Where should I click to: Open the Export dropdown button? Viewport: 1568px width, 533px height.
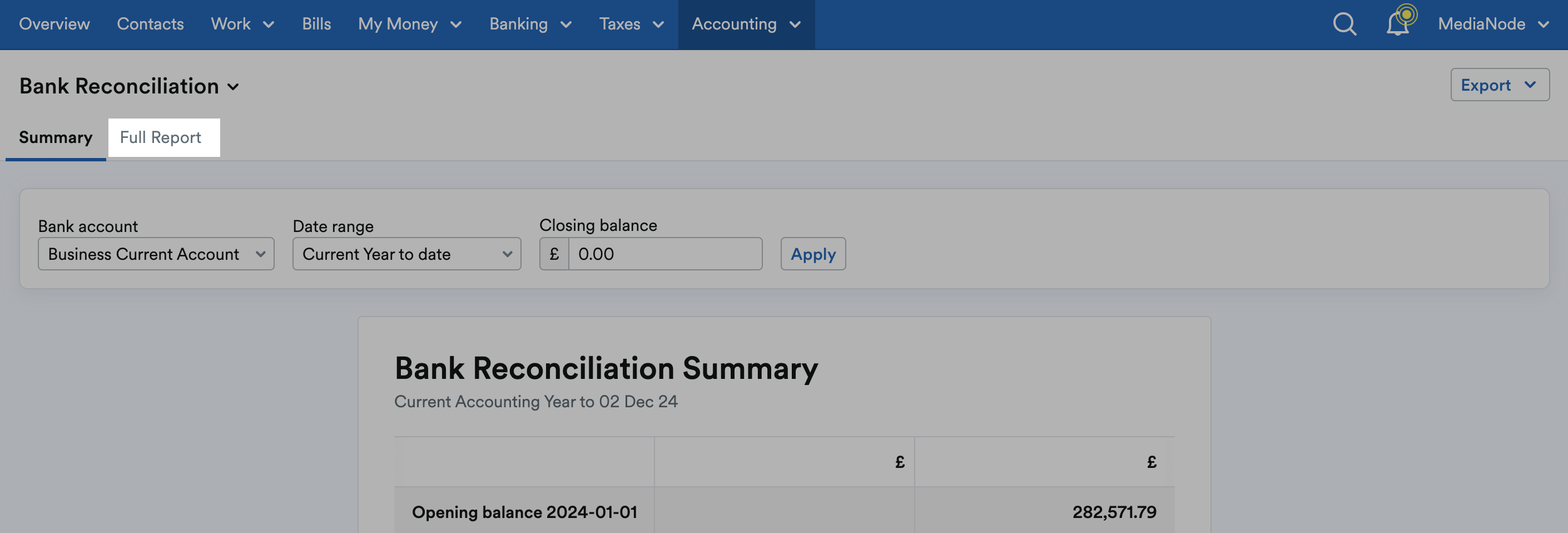[x=1499, y=85]
